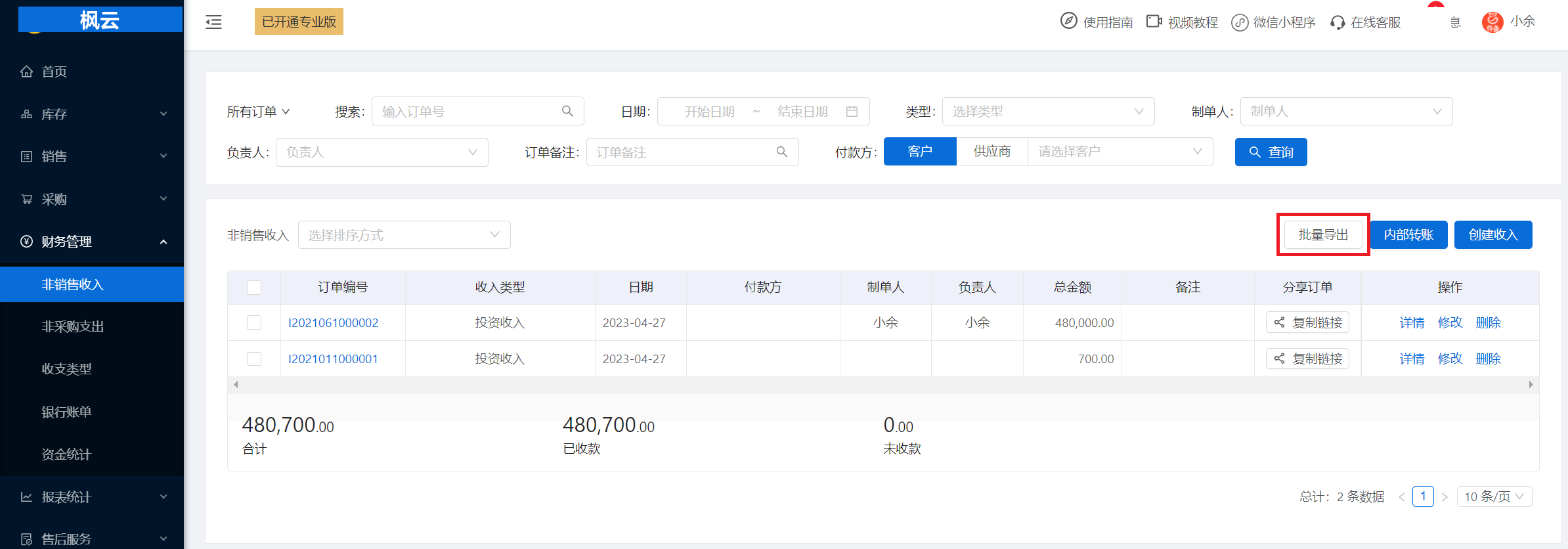Click the 批量导出 button

coord(1323,234)
